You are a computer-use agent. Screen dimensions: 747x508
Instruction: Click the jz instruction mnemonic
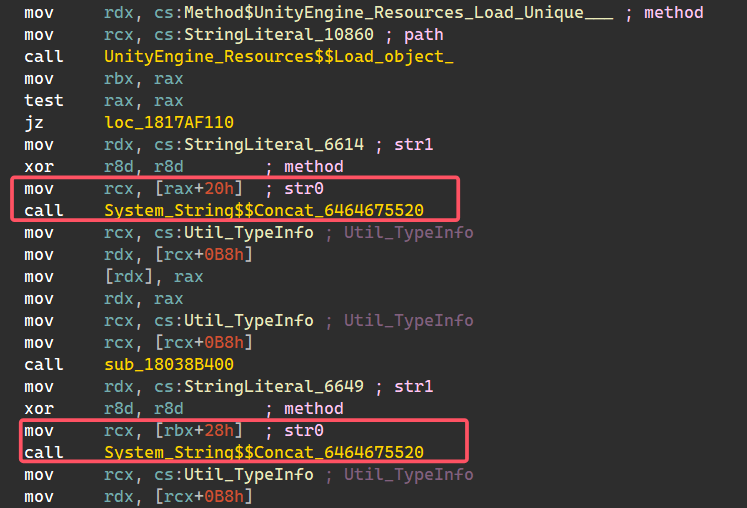(x=34, y=123)
